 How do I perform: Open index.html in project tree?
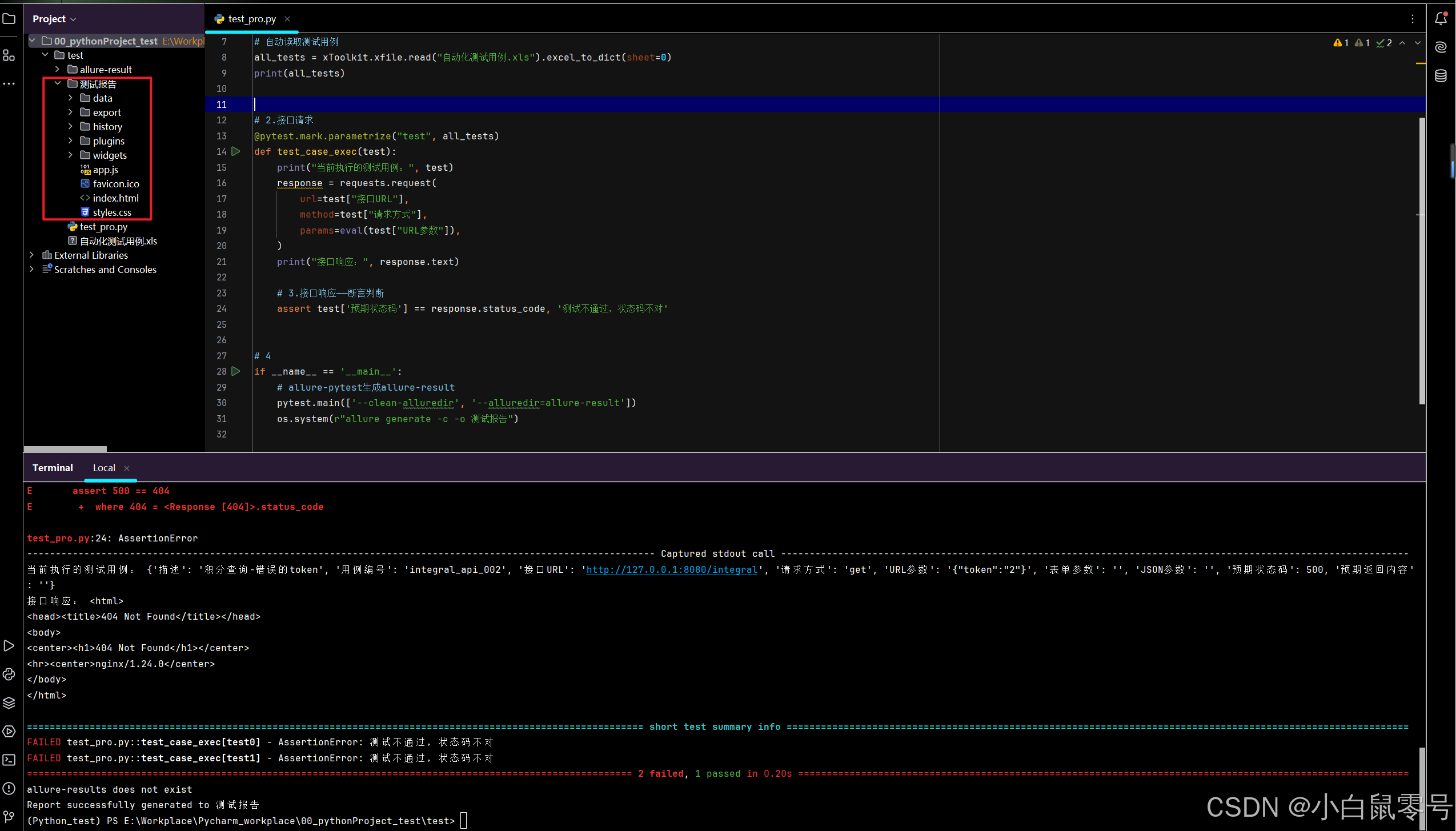[115, 198]
